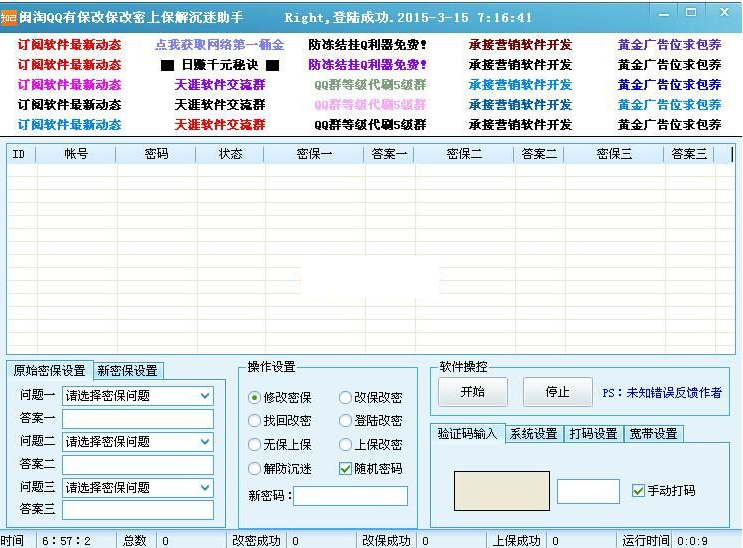This screenshot has width=743, height=548.
Task: Expand the 问题一 security question dropdown
Action: (205, 396)
